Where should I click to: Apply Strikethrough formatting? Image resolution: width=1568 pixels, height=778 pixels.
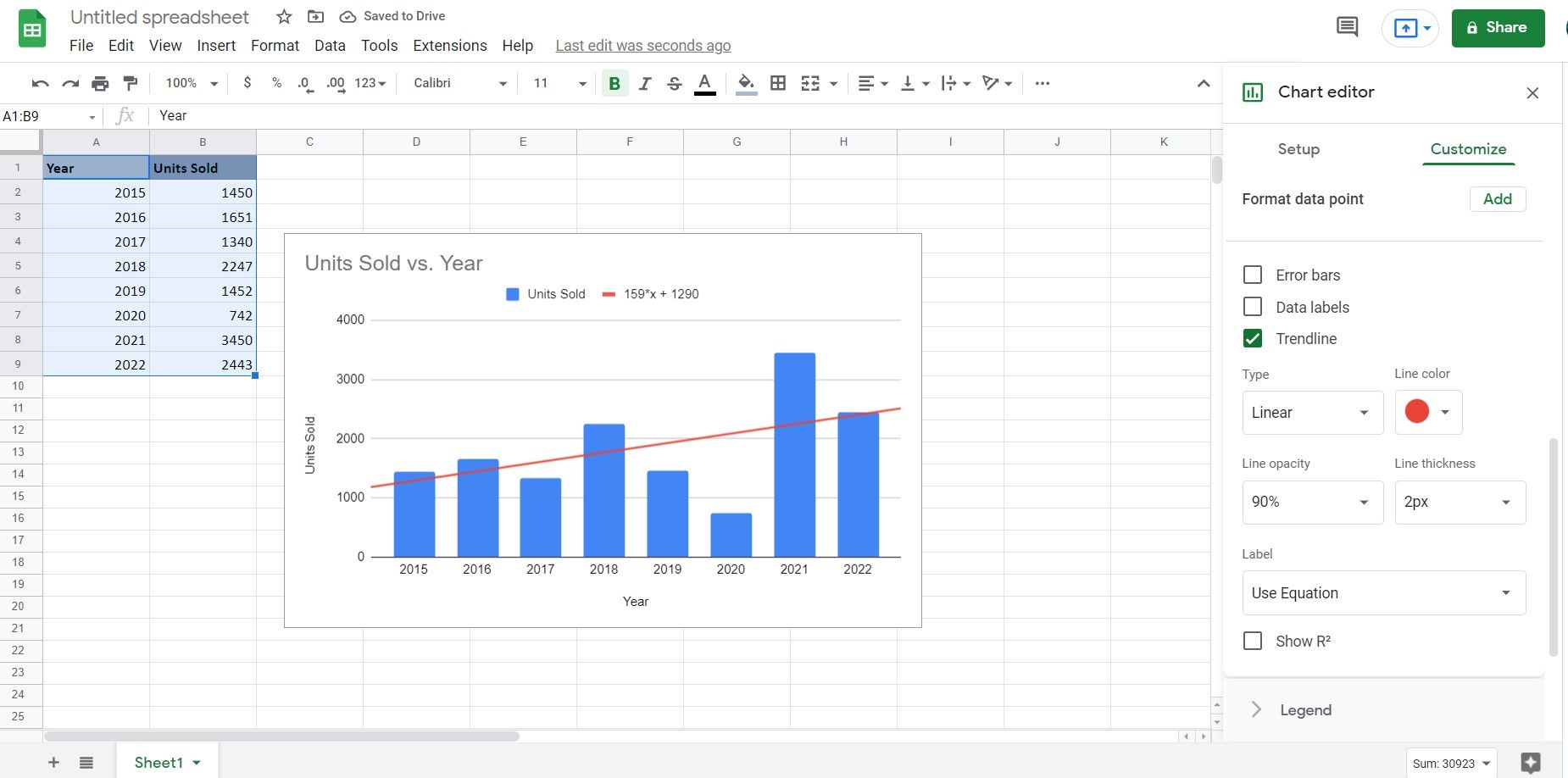click(674, 83)
